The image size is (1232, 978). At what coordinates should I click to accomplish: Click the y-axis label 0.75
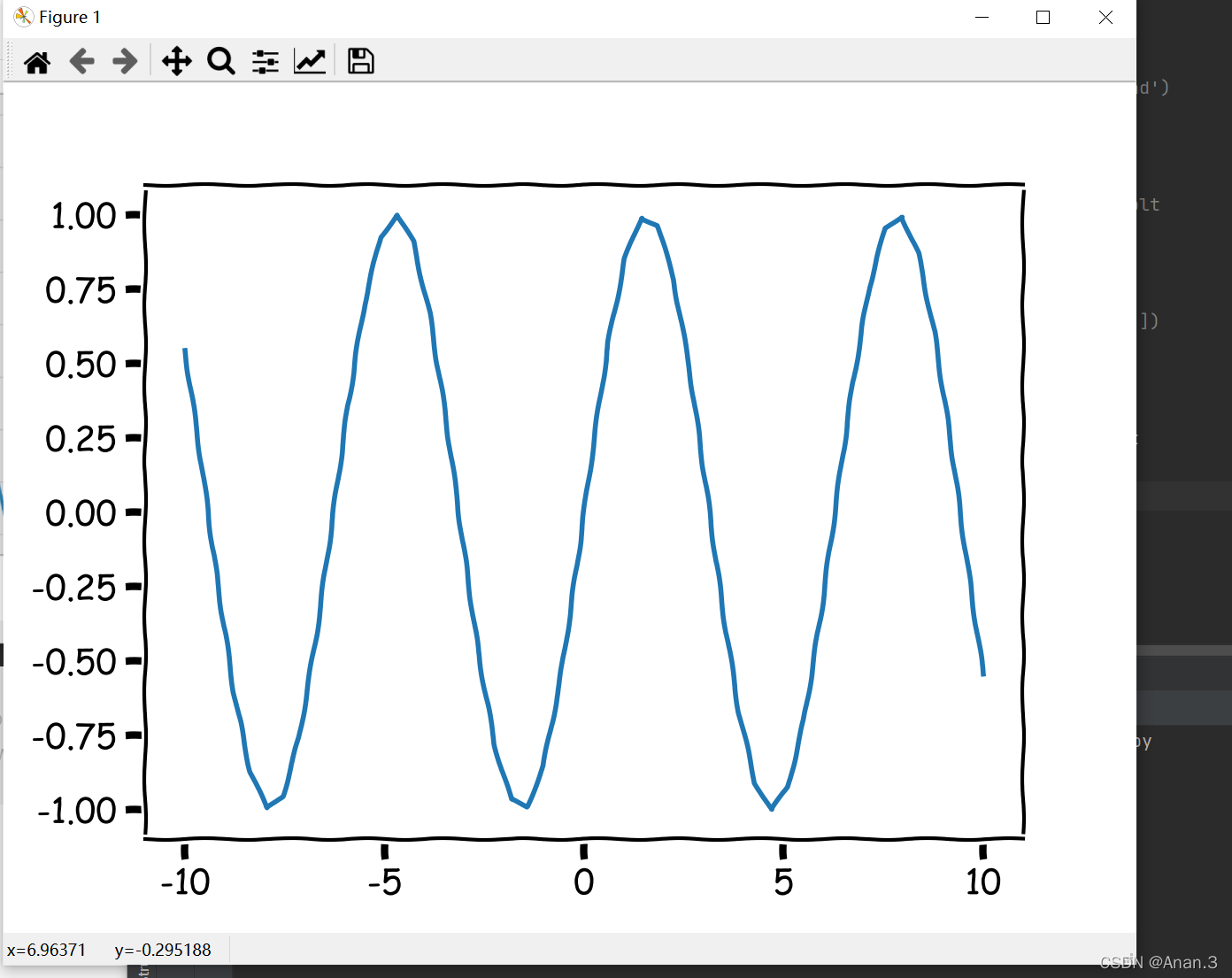pyautogui.click(x=81, y=290)
